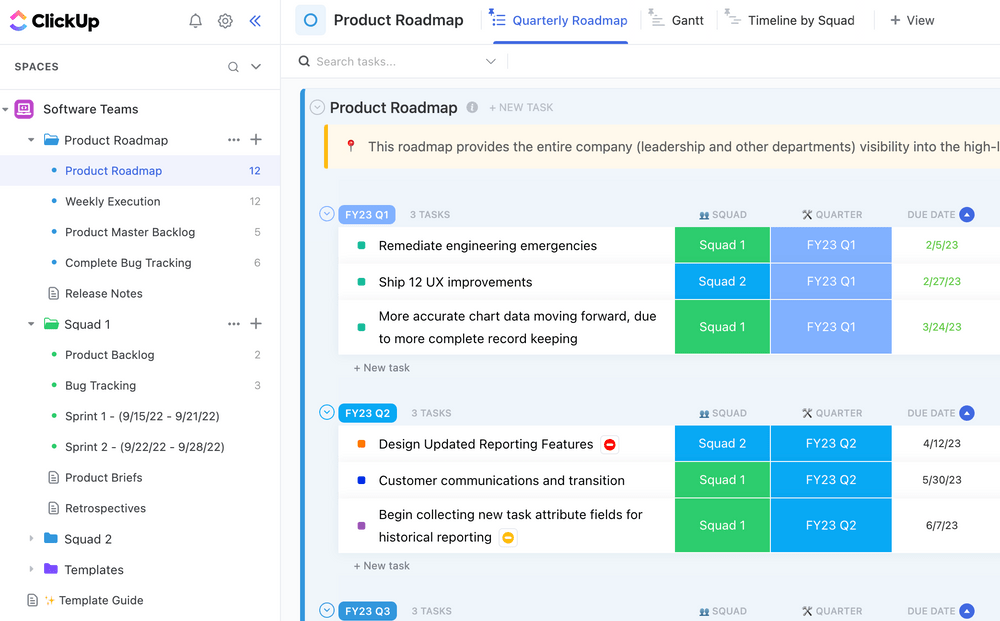Viewport: 1000px width, 621px height.
Task: Open the search tasks dropdown chevron
Action: (x=490, y=61)
